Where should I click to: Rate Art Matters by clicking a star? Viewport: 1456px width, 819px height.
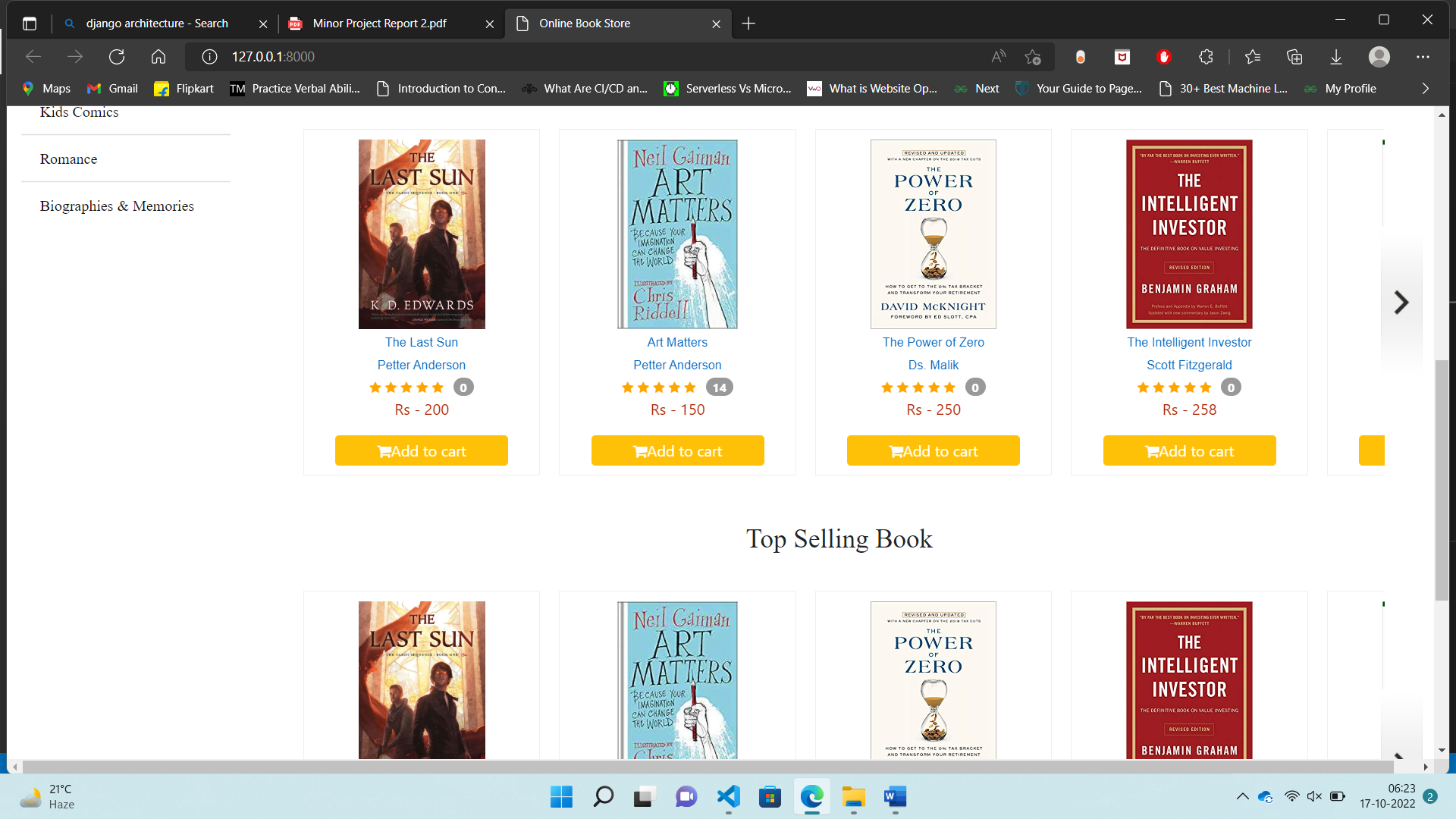659,387
